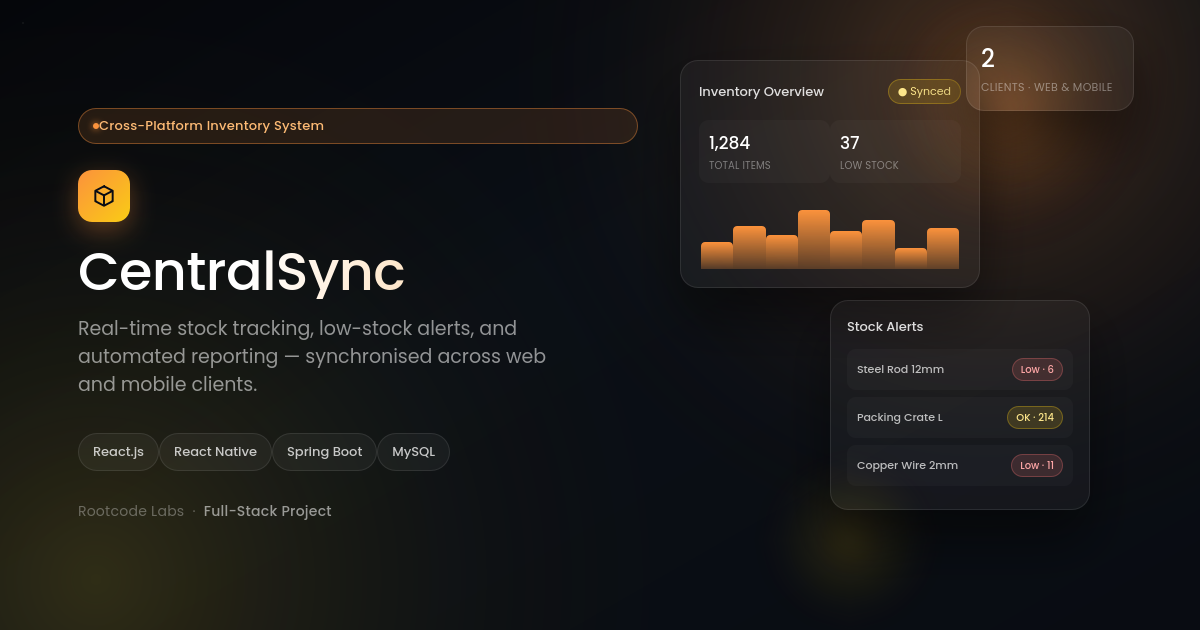Click the CentralSync title text

point(242,271)
